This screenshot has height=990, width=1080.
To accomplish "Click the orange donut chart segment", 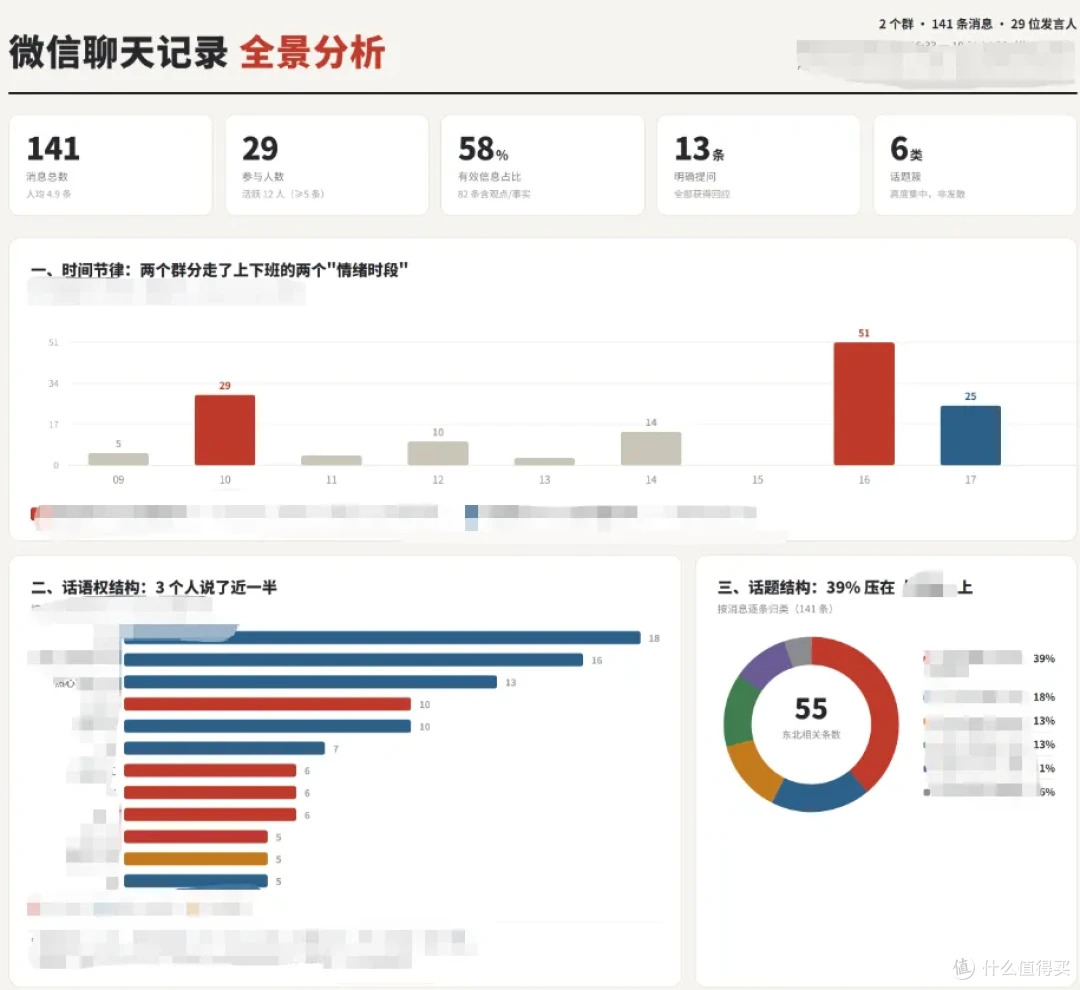I will 753,770.
